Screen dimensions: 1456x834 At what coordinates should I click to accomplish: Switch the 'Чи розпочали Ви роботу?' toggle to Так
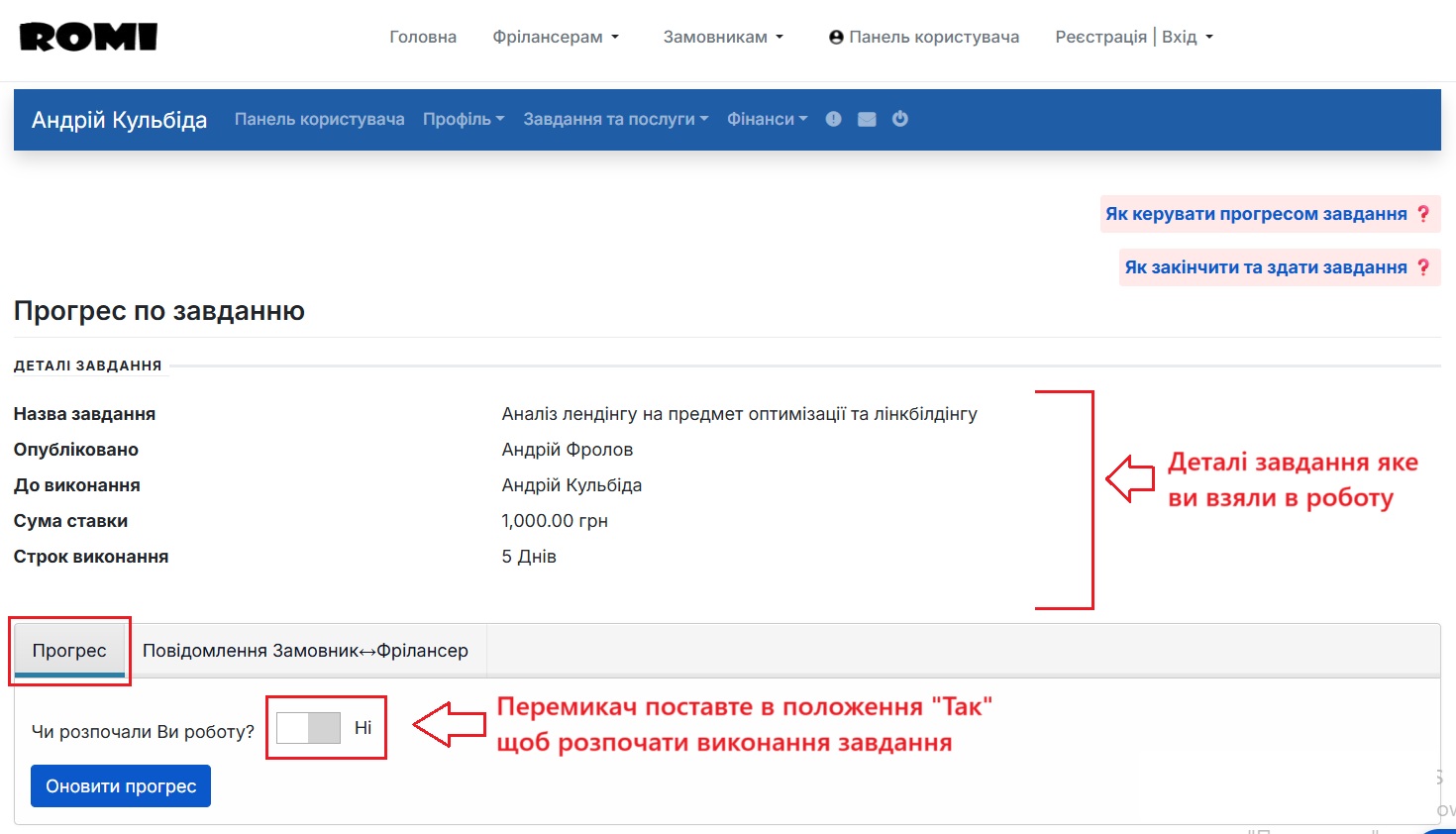pyautogui.click(x=307, y=727)
